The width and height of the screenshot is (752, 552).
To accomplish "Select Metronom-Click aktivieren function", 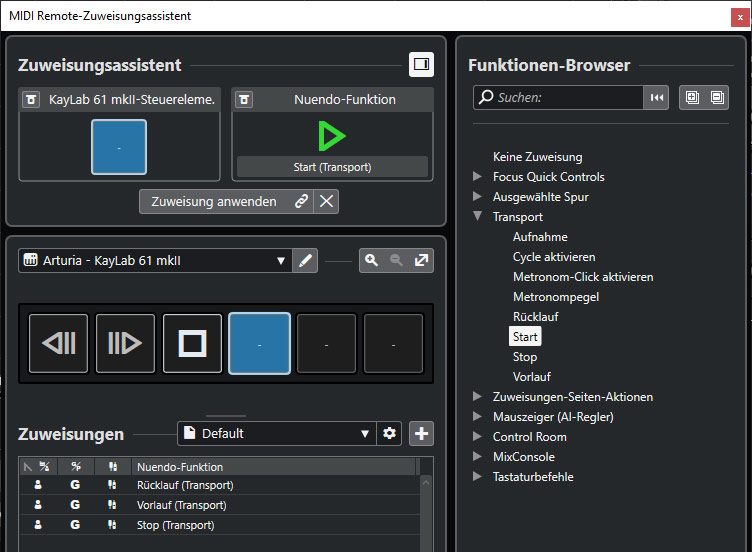I will point(582,277).
